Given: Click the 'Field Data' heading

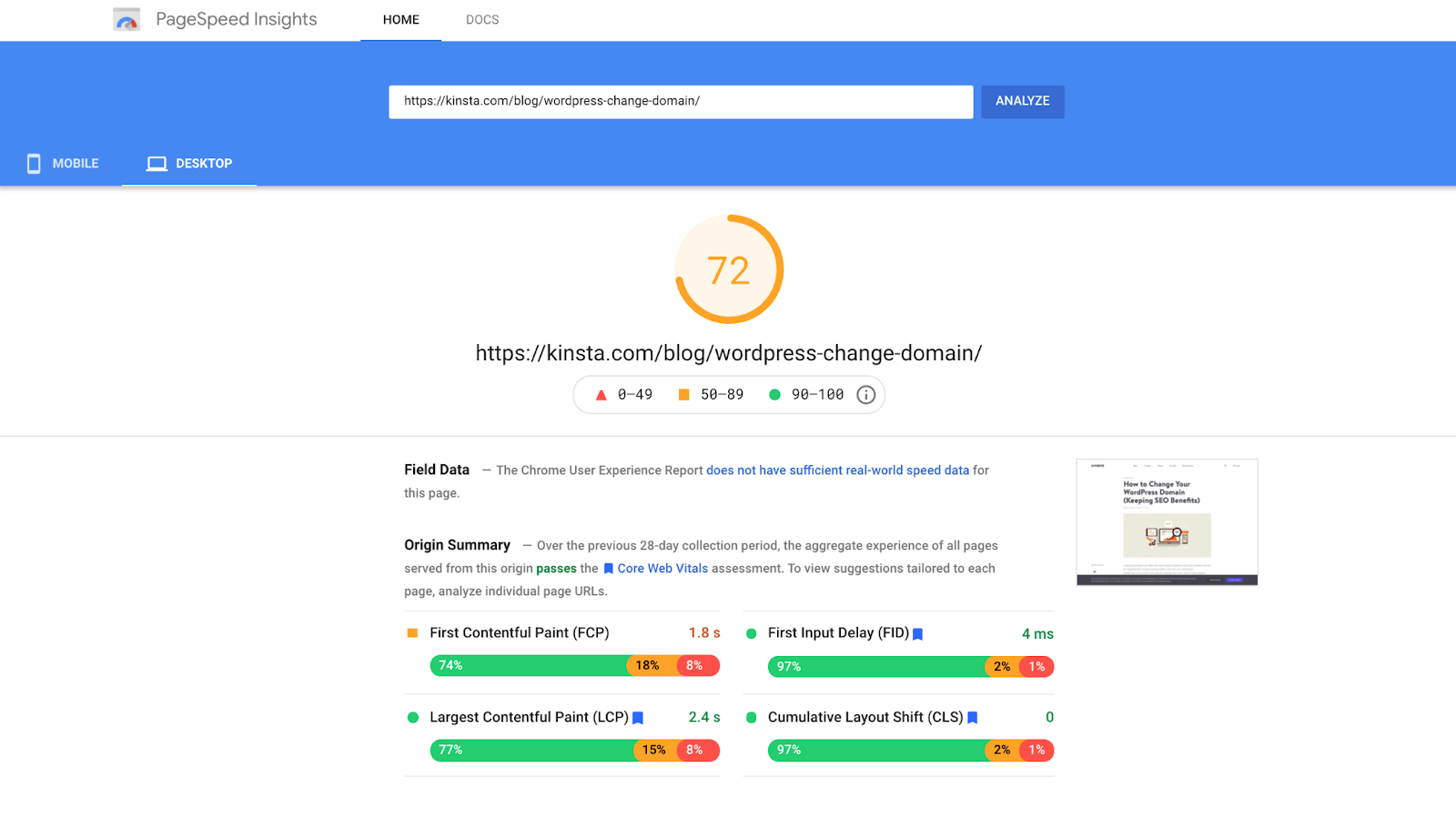Looking at the screenshot, I should [x=437, y=470].
